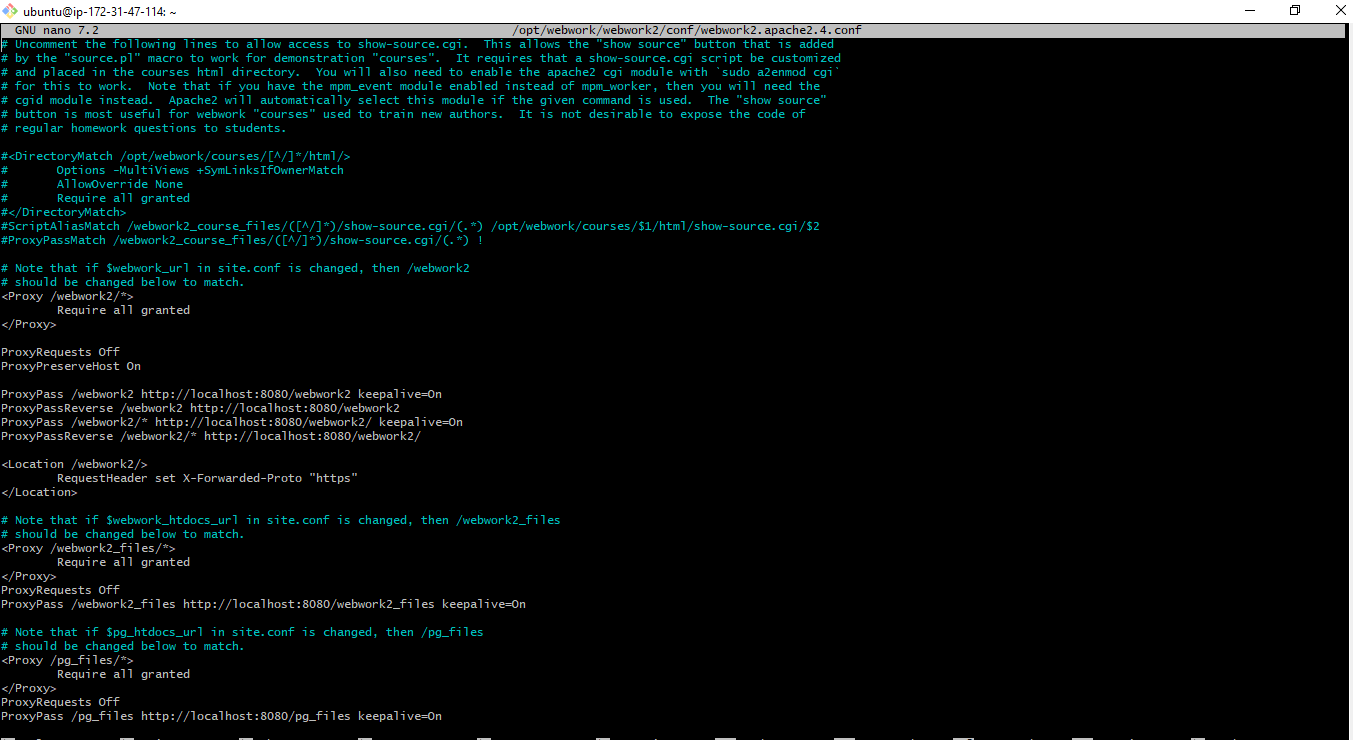
Task: Click the commented AllowOverride None line
Action: tap(92, 184)
